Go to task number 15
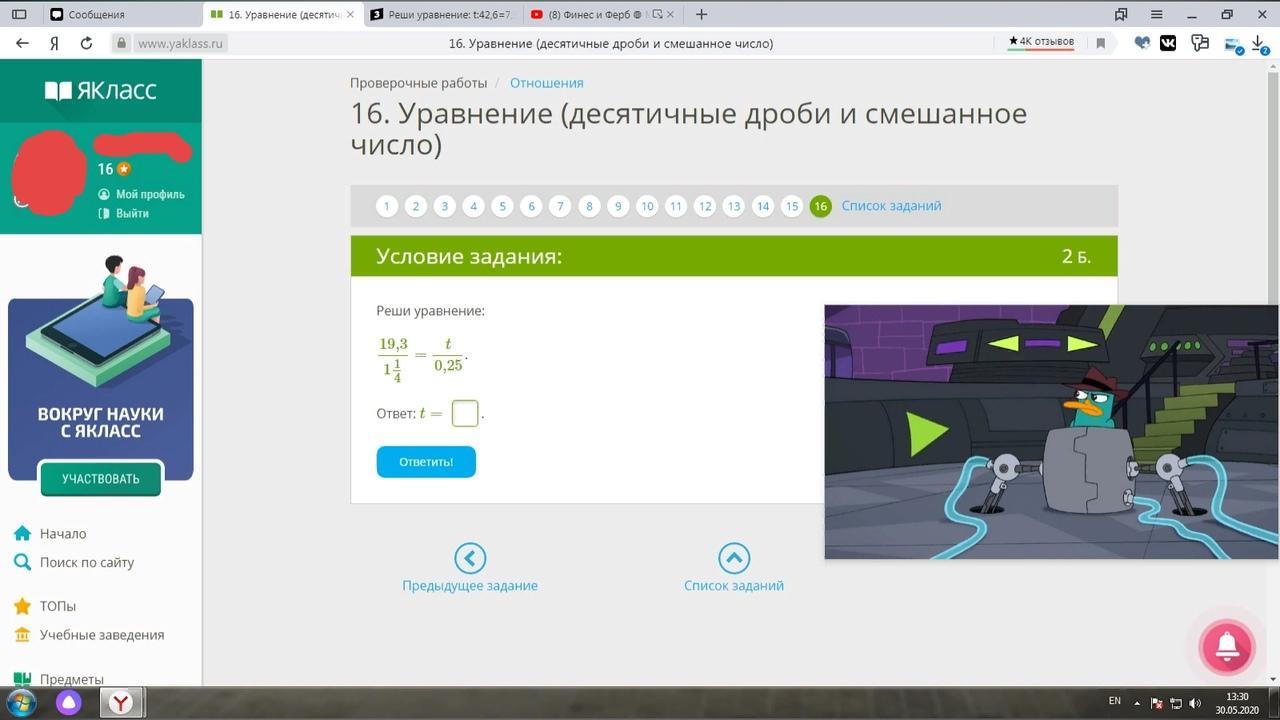 point(792,206)
